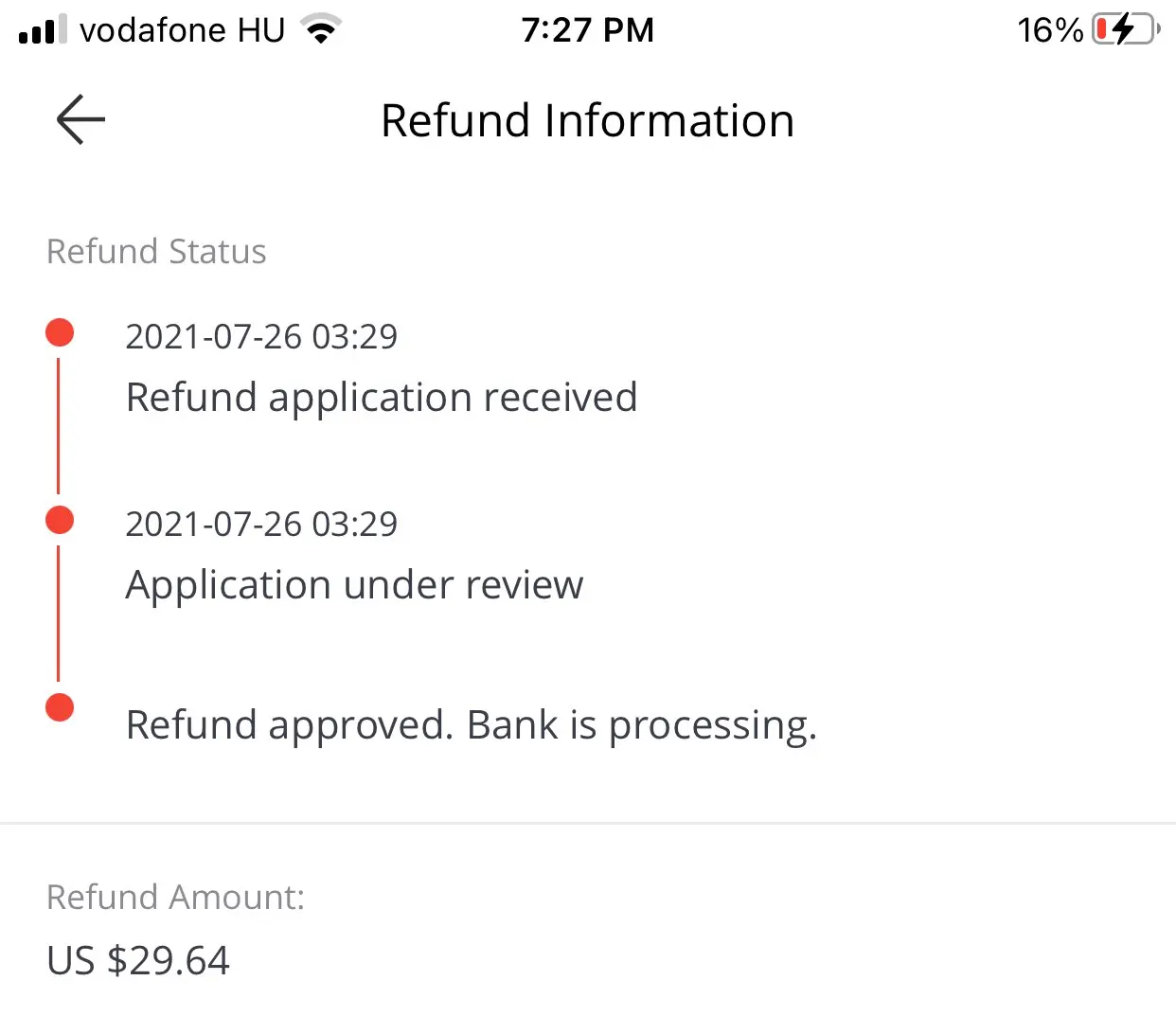Tap the back arrow icon
The height and width of the screenshot is (1034, 1176).
click(x=80, y=120)
